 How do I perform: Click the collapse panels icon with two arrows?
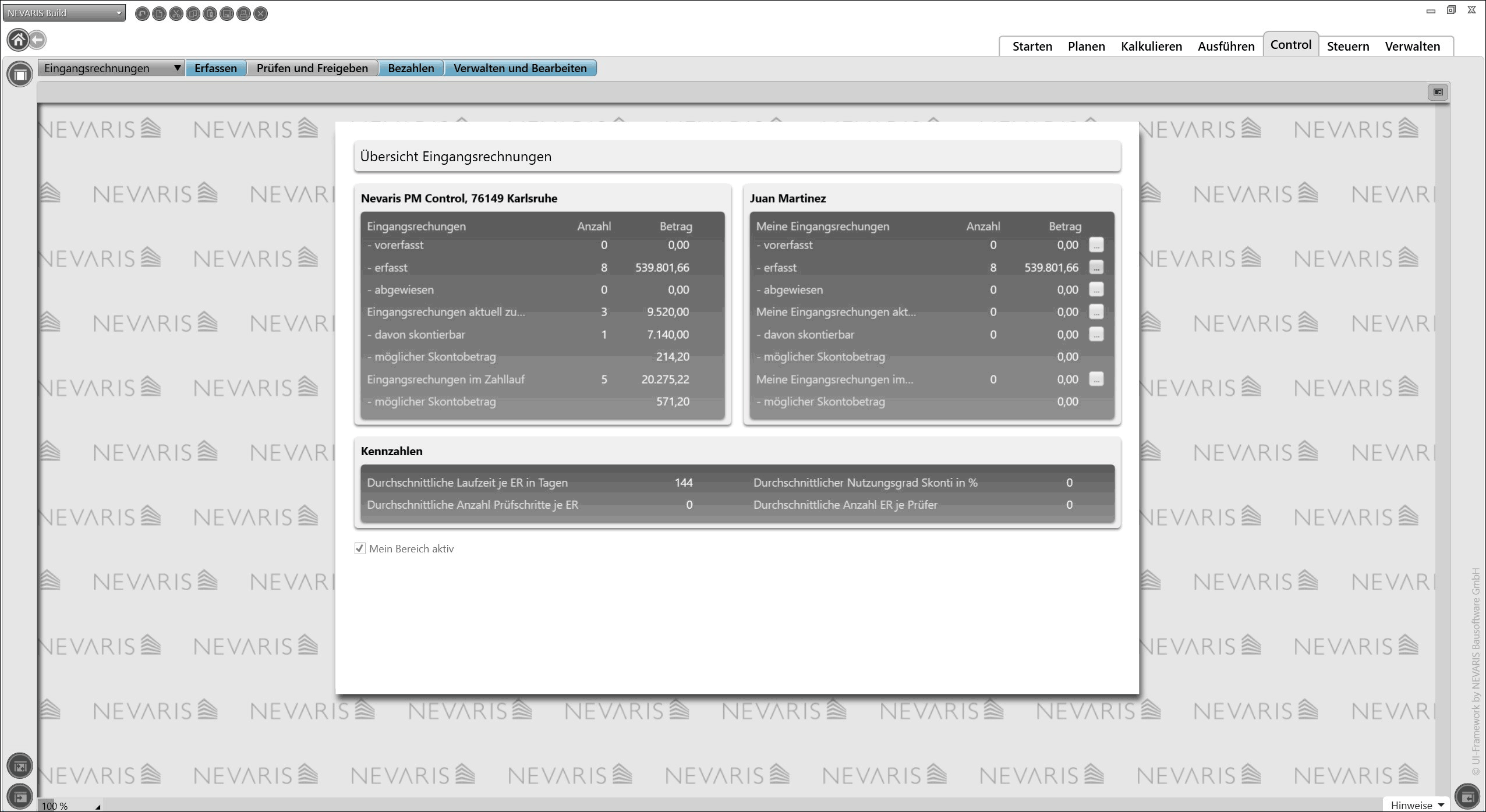pyautogui.click(x=20, y=766)
